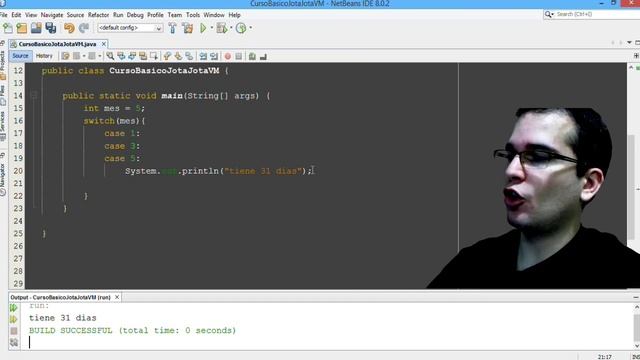This screenshot has width=640, height=360.
Task: Switch to the History view button
Action: [x=44, y=56]
